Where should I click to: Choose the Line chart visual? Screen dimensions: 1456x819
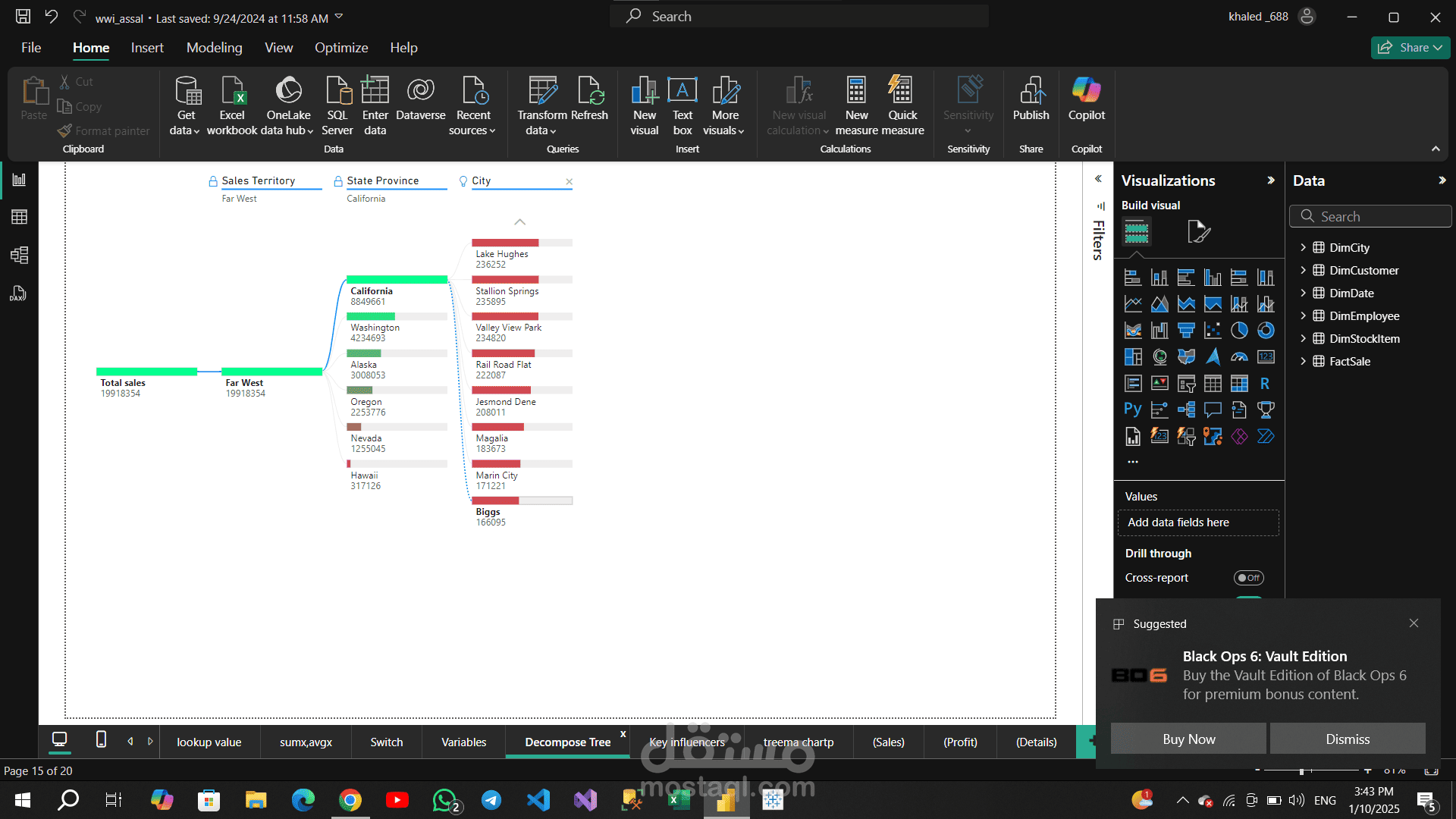[1132, 304]
